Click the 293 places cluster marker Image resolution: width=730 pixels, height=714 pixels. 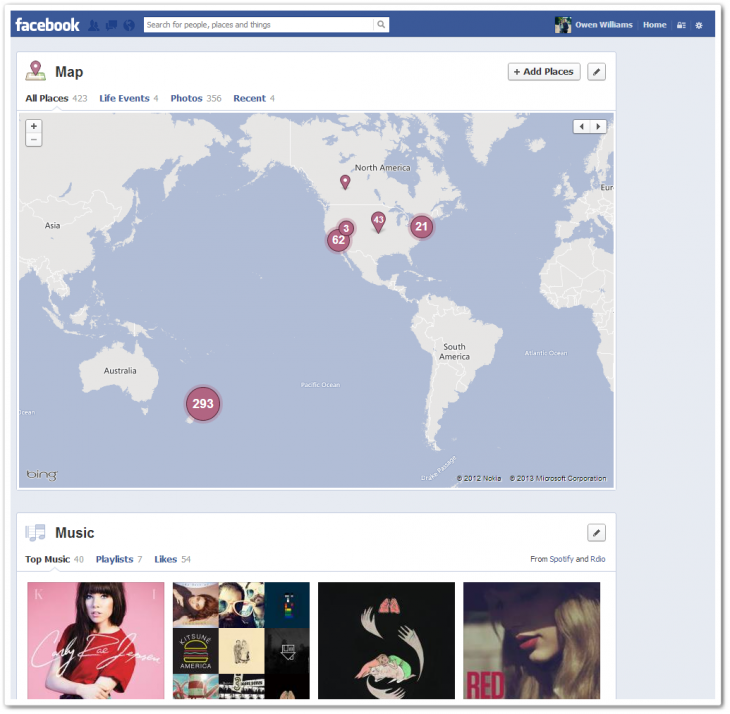coord(203,404)
